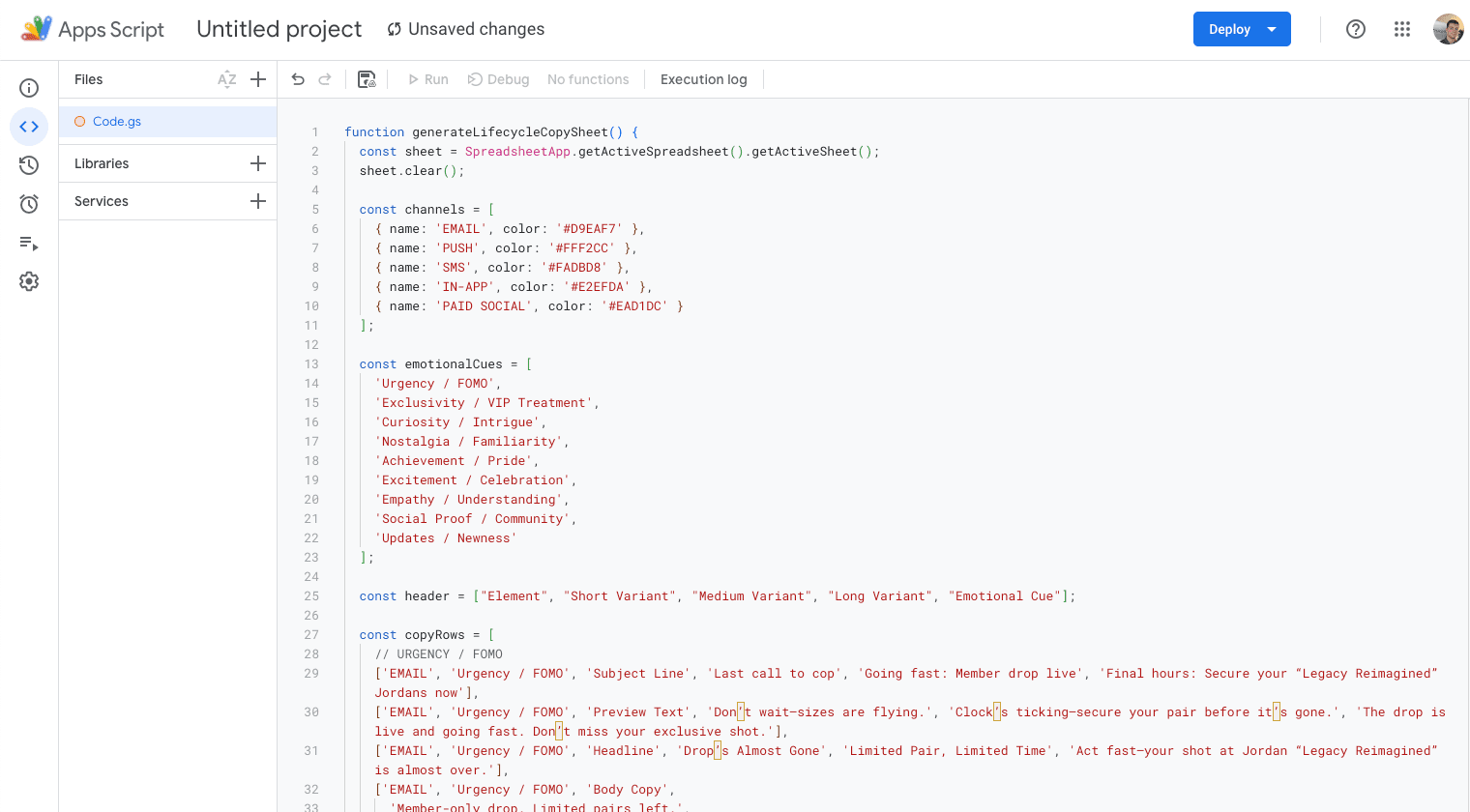Select the Code.gs file
The height and width of the screenshot is (812, 1470).
(116, 122)
